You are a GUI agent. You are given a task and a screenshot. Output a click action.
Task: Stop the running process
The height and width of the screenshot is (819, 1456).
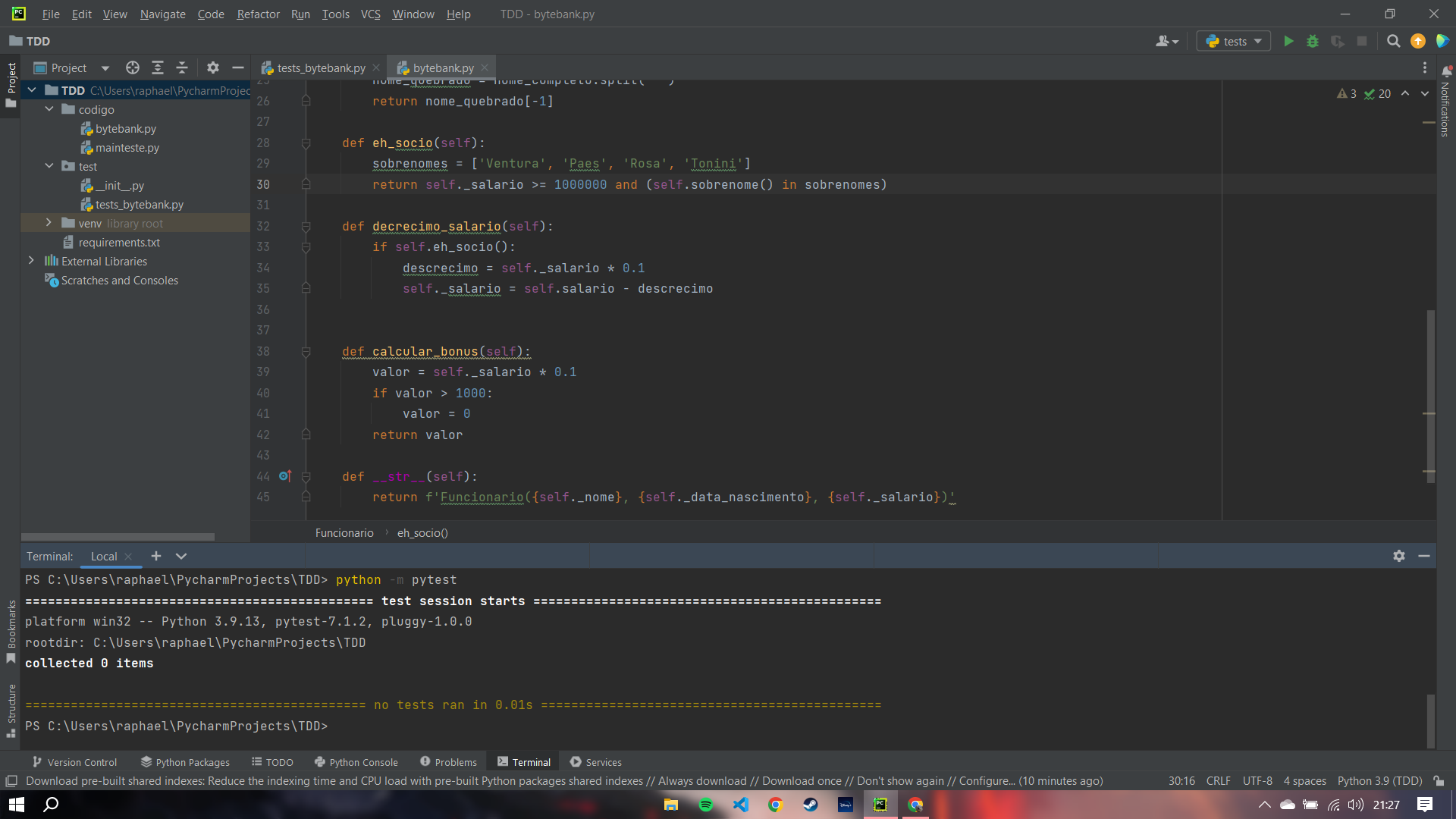1362,41
